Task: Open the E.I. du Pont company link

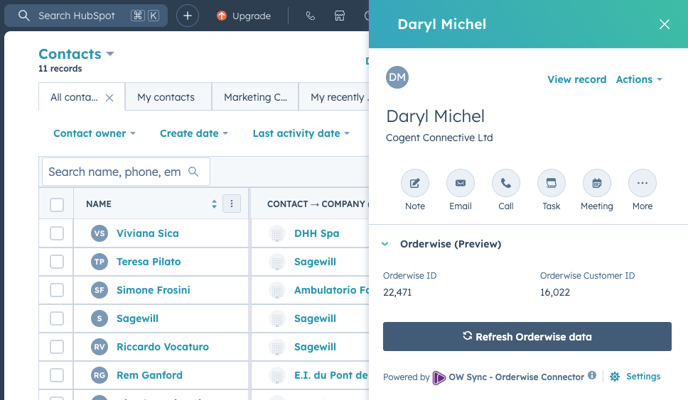Action: click(331, 375)
